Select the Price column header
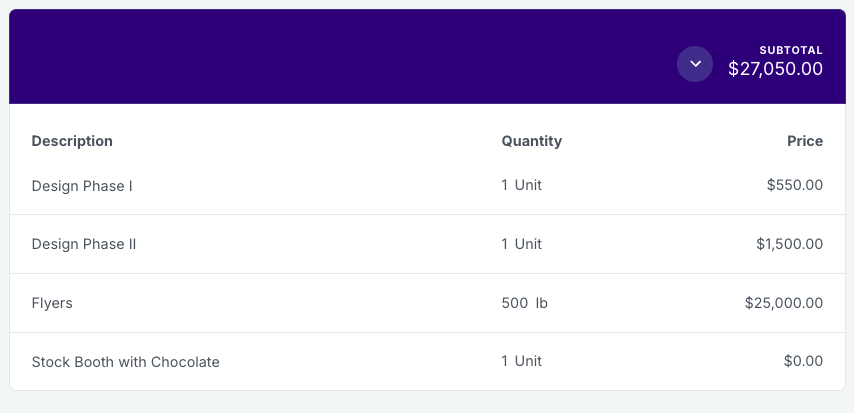Viewport: 854px width, 413px height. click(805, 141)
